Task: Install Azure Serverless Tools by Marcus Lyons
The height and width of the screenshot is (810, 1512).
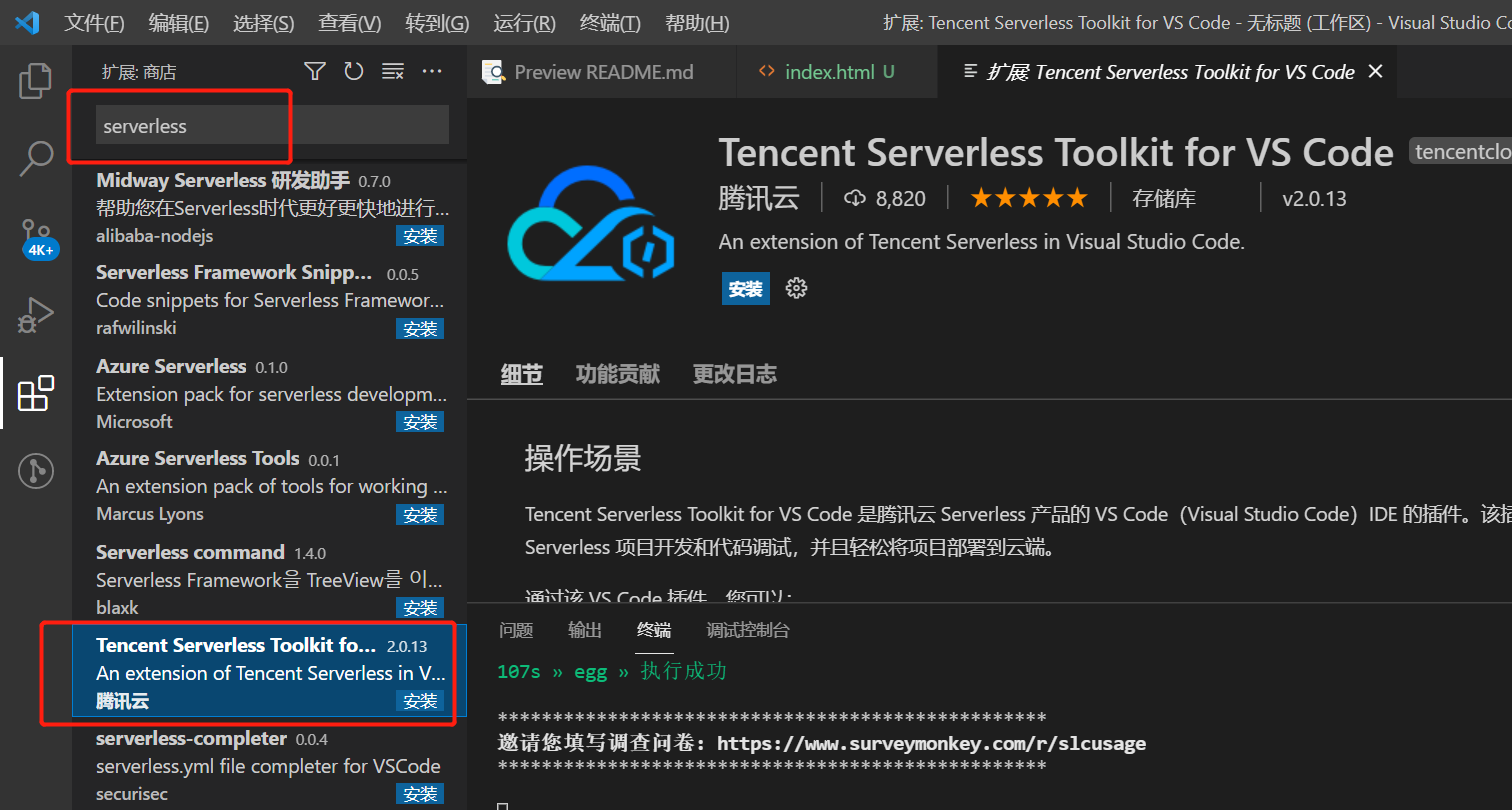Action: click(x=420, y=515)
